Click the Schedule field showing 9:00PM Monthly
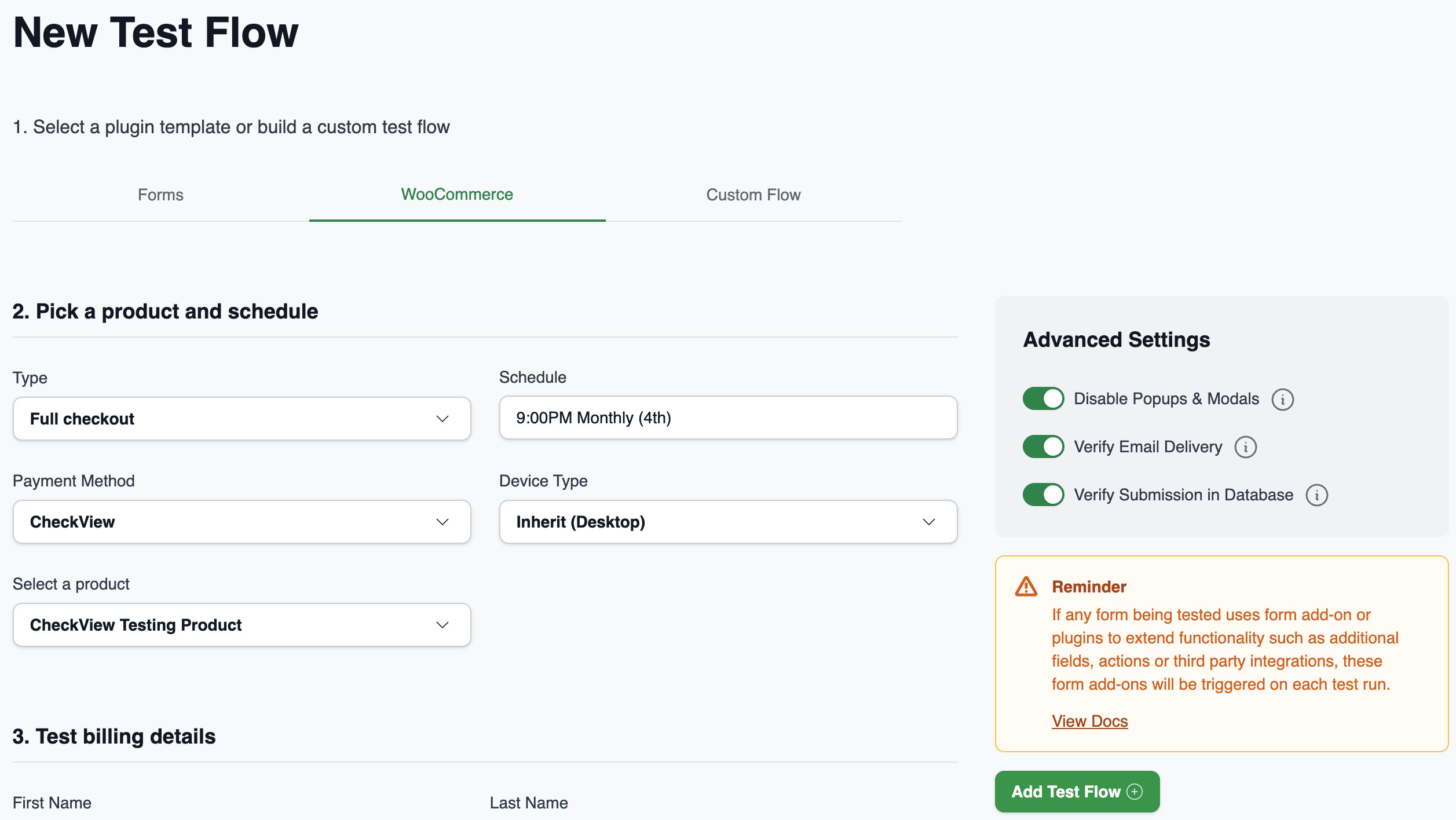This screenshot has width=1456, height=820. [727, 418]
